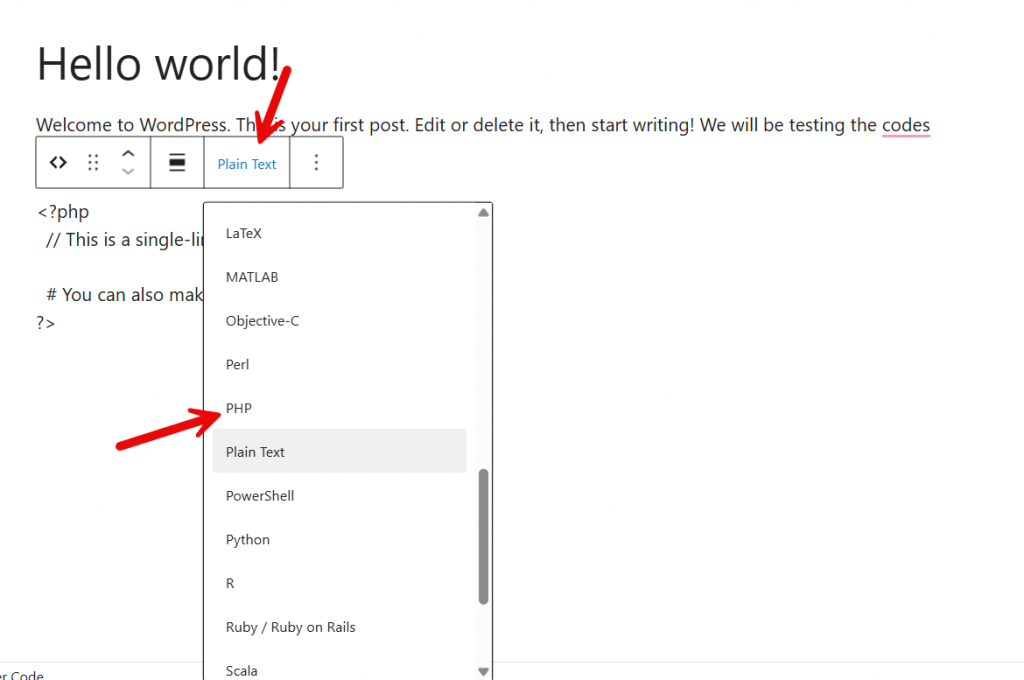Choose Perl from the language menu
The height and width of the screenshot is (680, 1024).
(x=237, y=364)
